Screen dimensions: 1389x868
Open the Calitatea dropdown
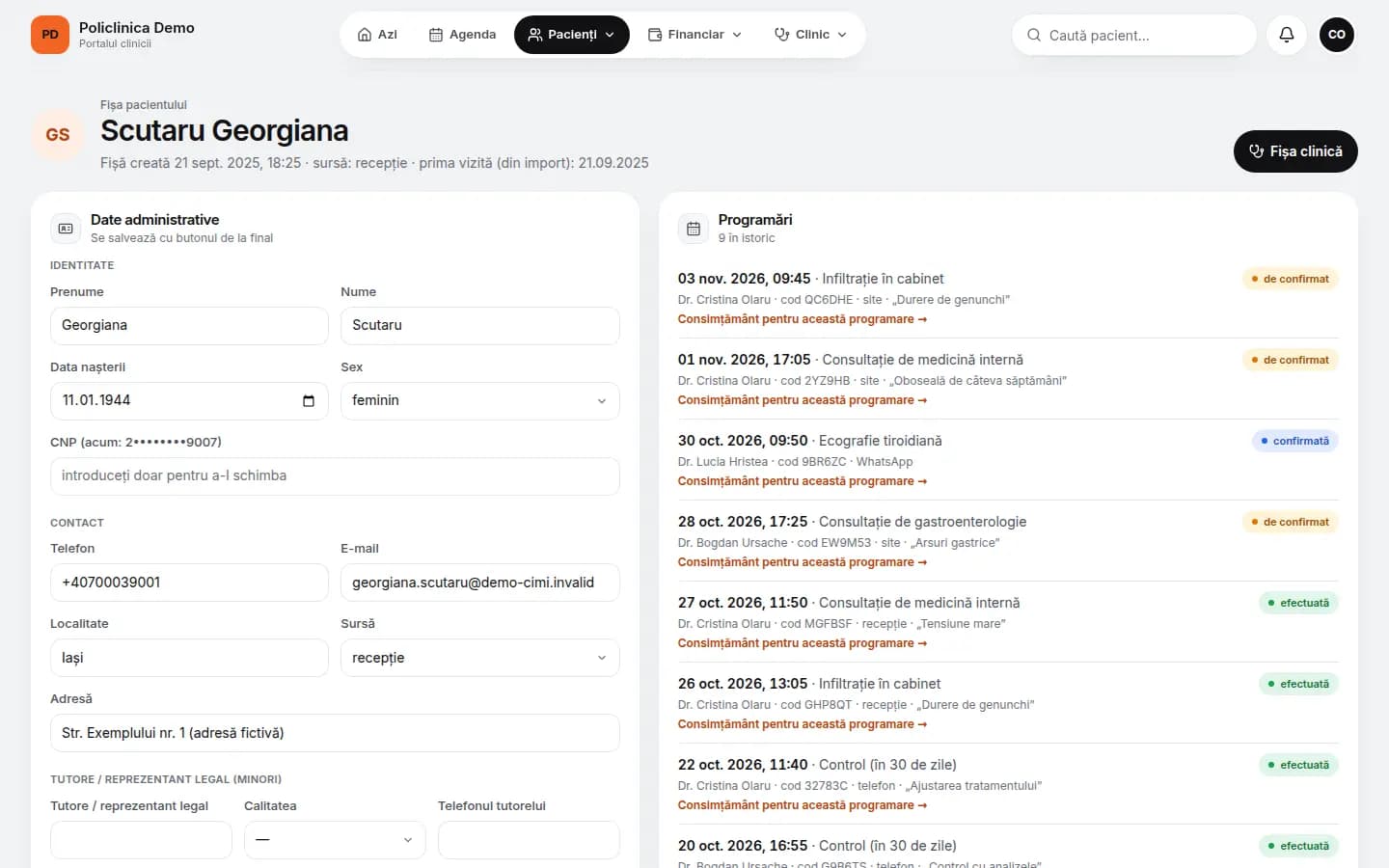tap(335, 840)
